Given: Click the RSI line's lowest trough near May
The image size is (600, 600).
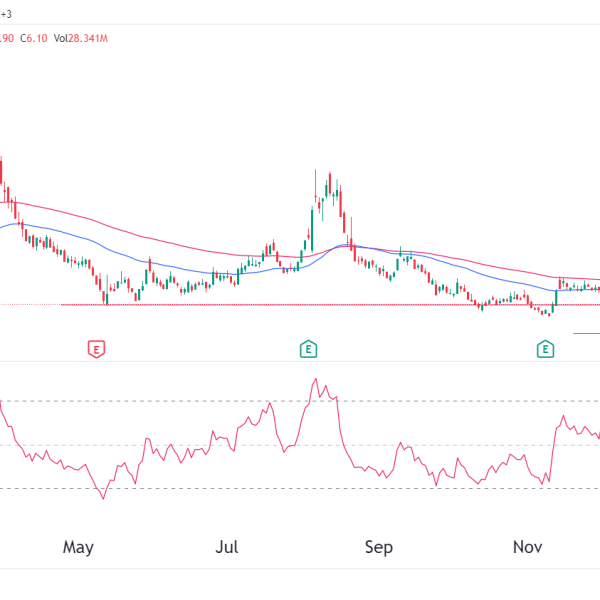Looking at the screenshot, I should pos(103,498).
